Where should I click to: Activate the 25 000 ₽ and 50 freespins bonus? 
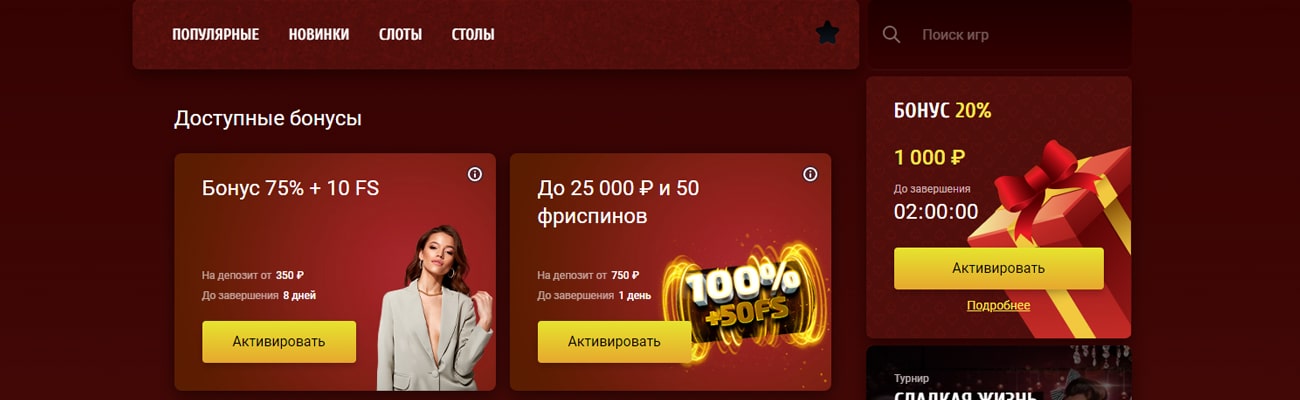(614, 341)
